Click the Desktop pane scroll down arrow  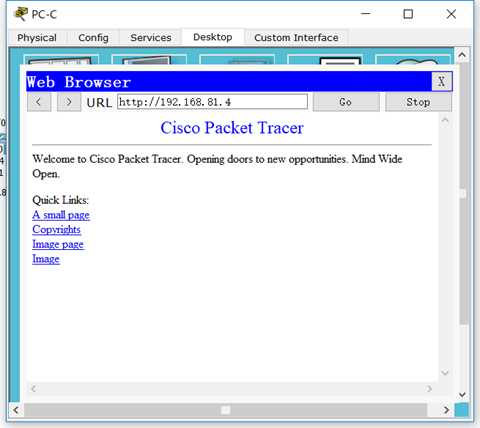(x=462, y=395)
